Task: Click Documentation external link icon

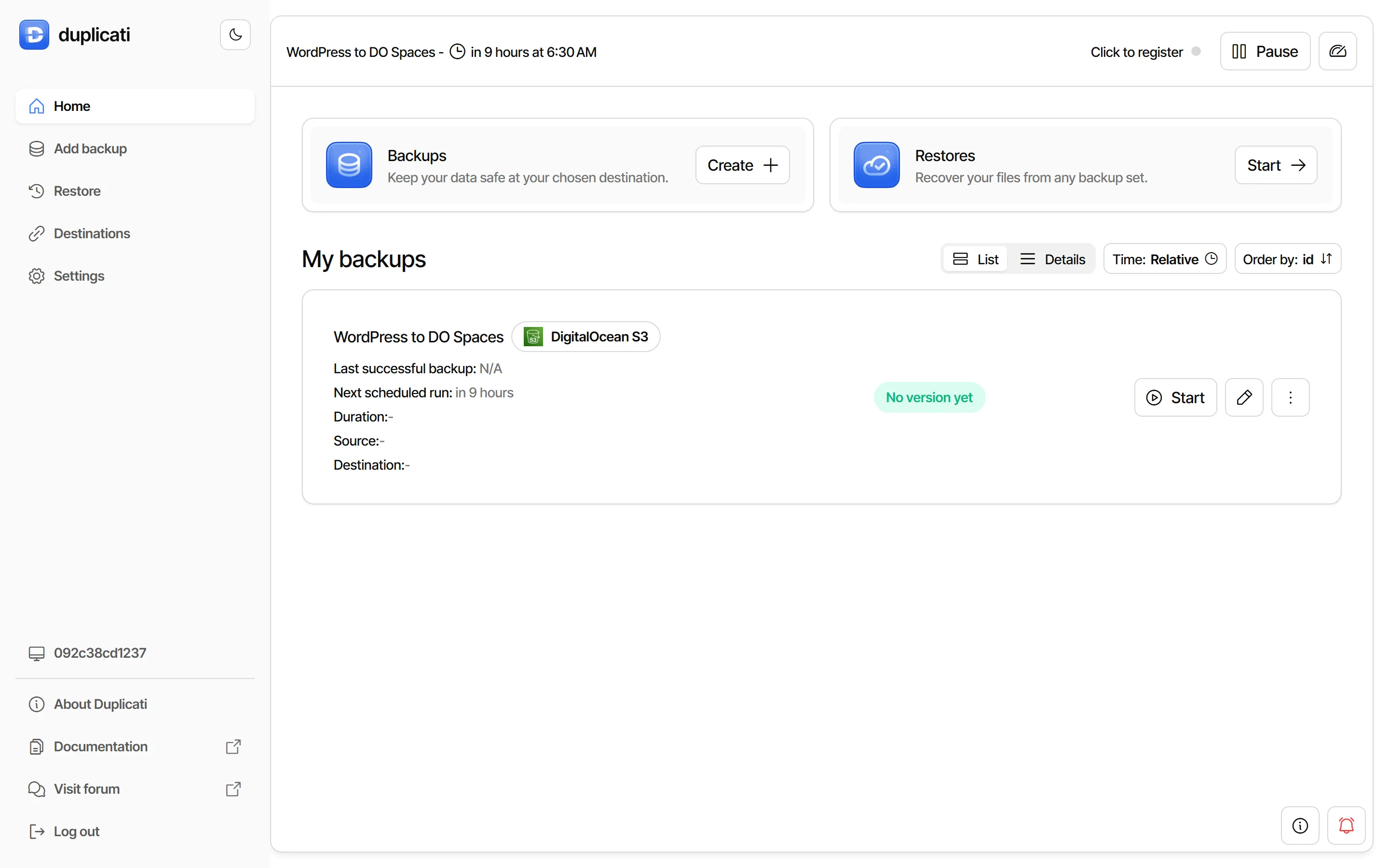Action: click(233, 746)
